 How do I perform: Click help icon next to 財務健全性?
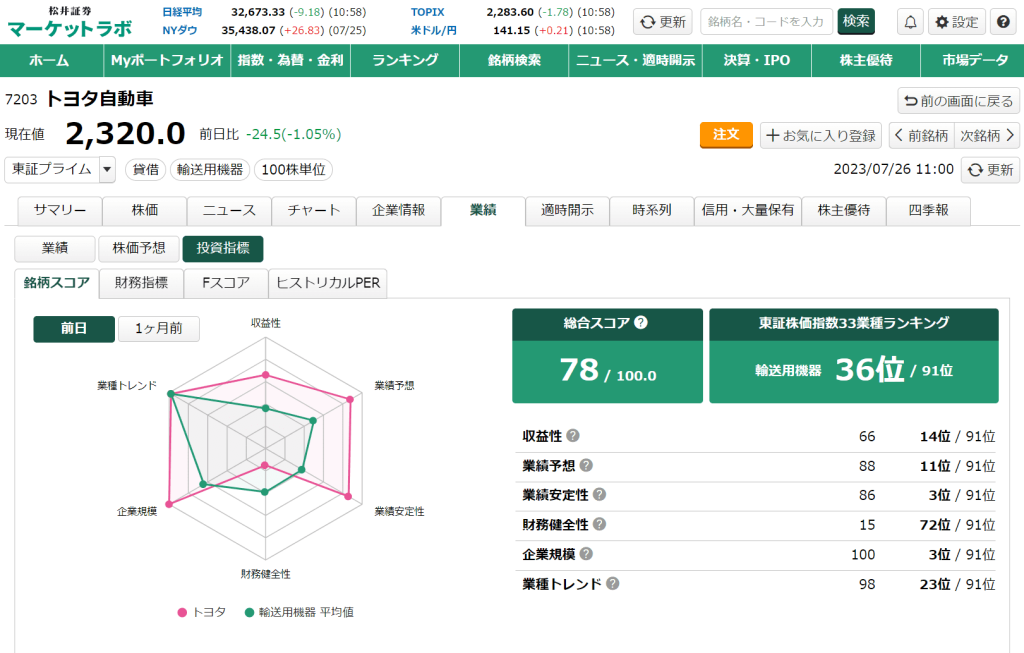[599, 524]
